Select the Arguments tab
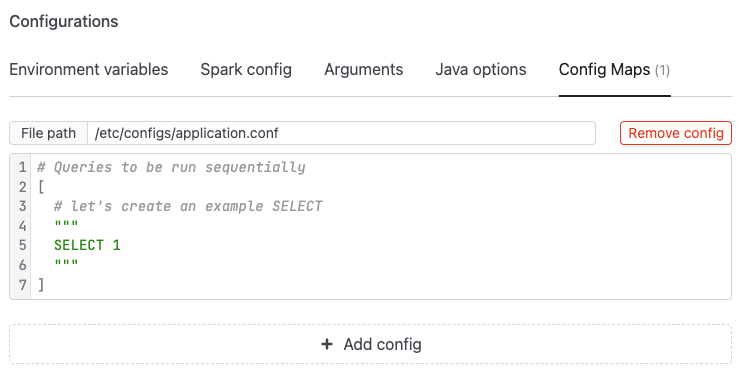 (x=363, y=69)
